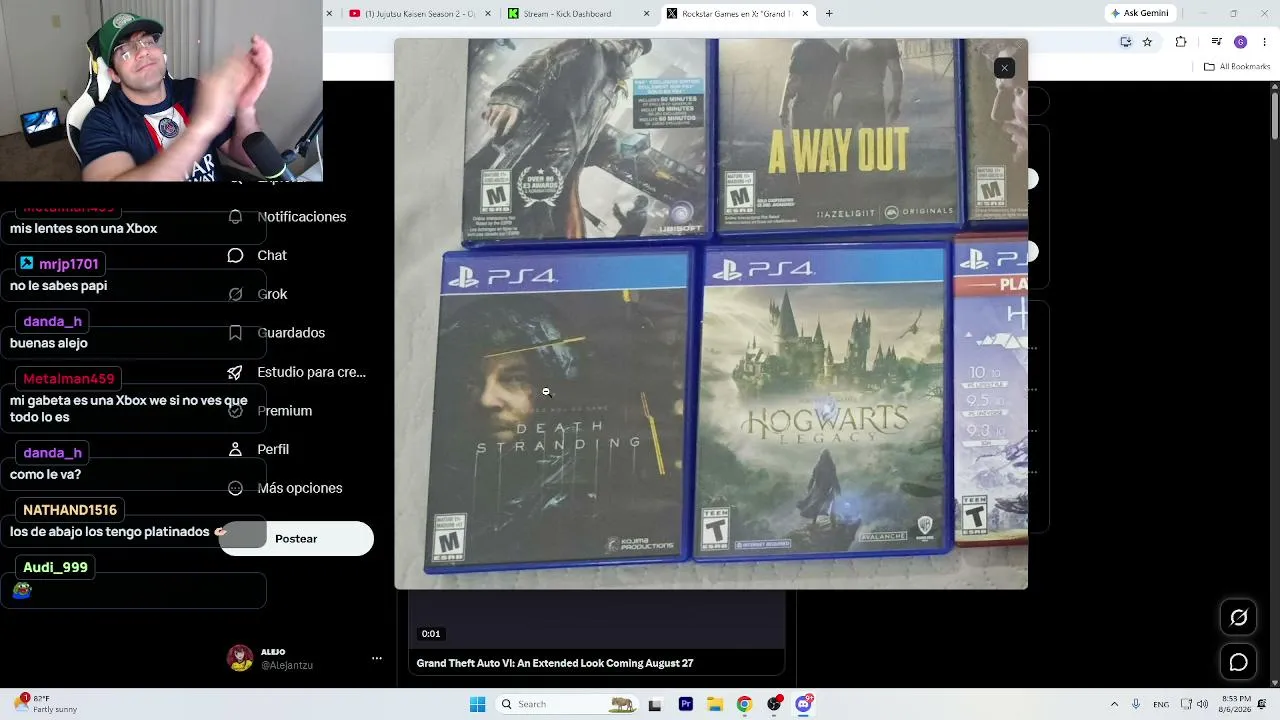Expand Más opciones menu

click(x=286, y=489)
